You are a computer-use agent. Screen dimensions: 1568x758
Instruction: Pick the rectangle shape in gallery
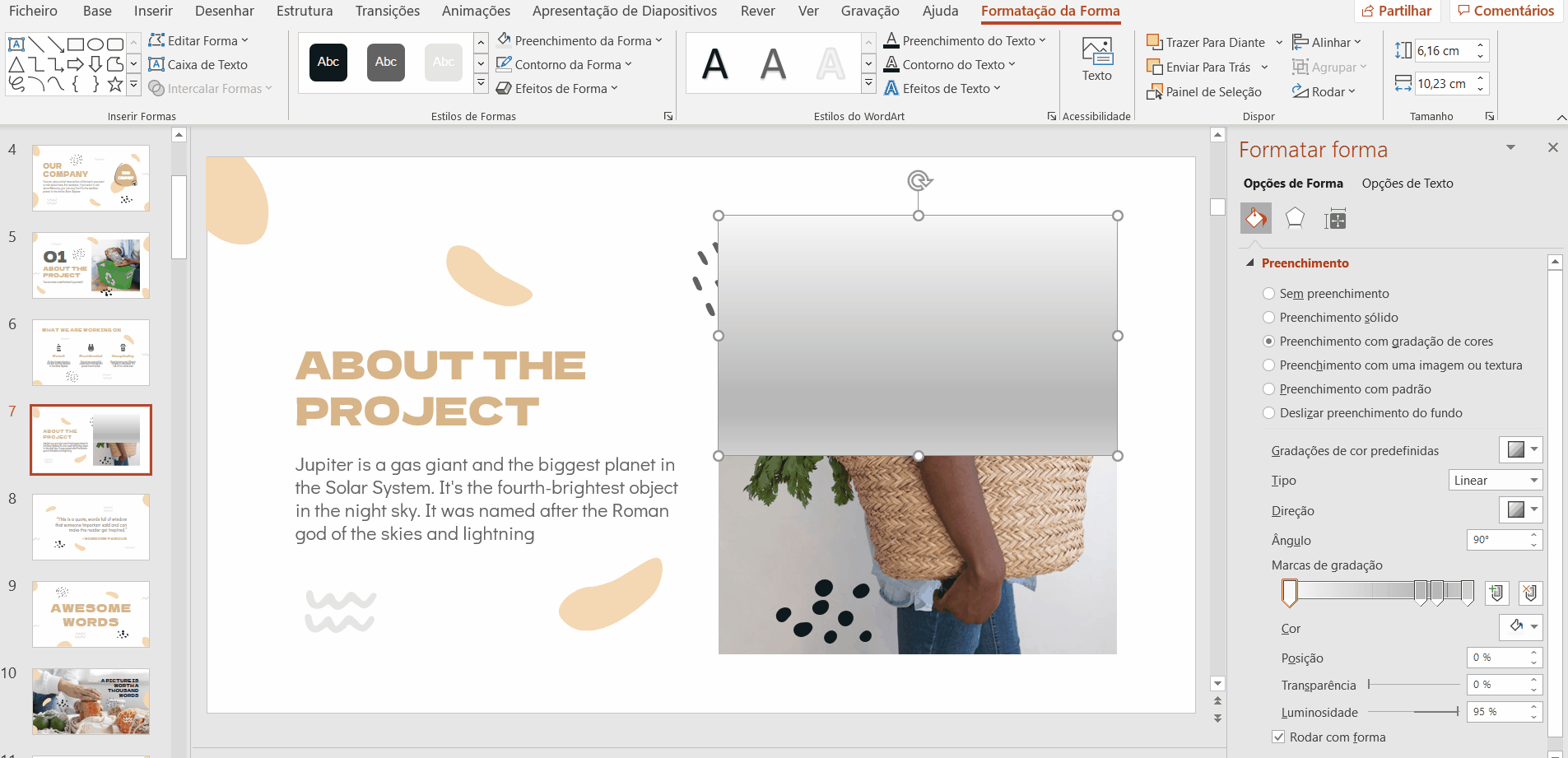[x=76, y=44]
